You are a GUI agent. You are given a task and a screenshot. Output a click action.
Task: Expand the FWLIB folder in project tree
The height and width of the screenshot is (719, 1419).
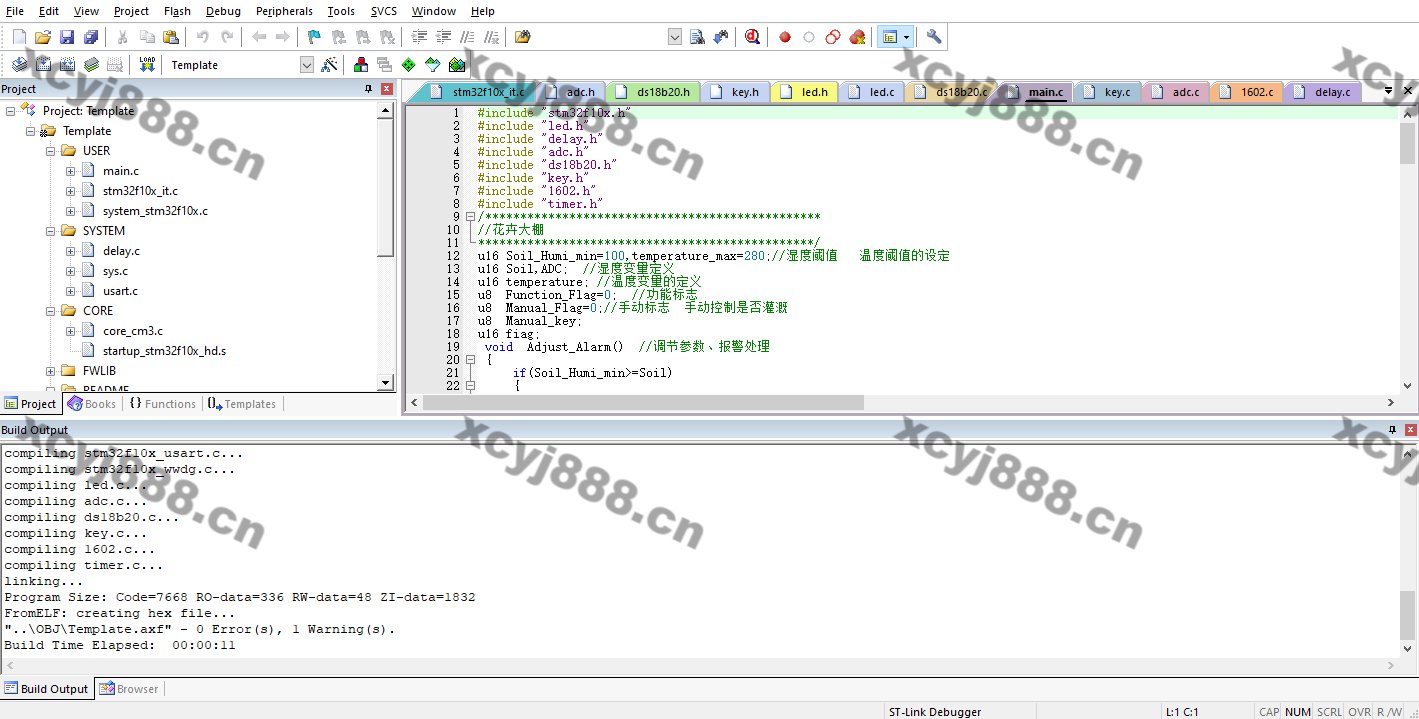point(51,371)
